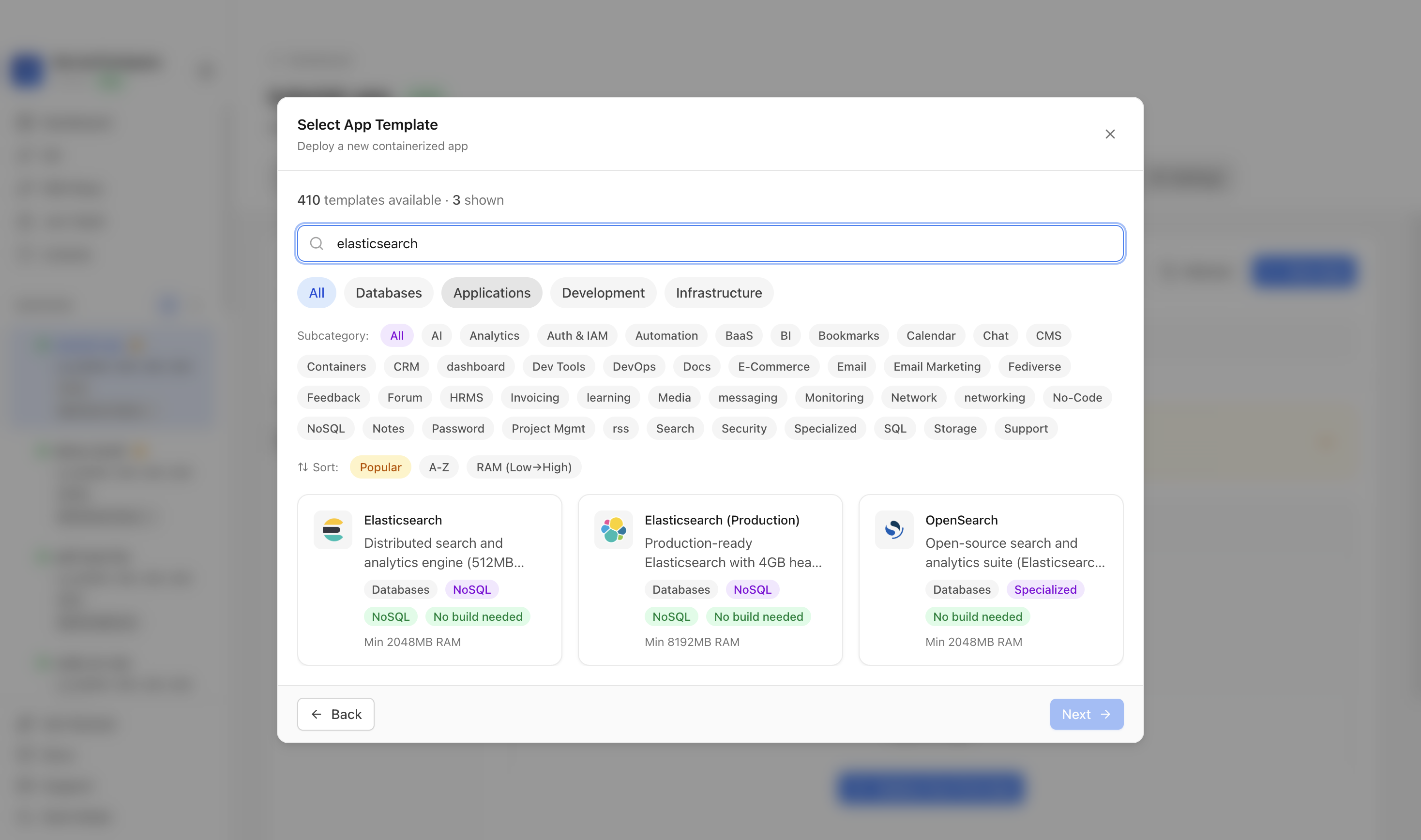This screenshot has height=840, width=1421.
Task: Filter by CRM subcategory
Action: tap(406, 367)
